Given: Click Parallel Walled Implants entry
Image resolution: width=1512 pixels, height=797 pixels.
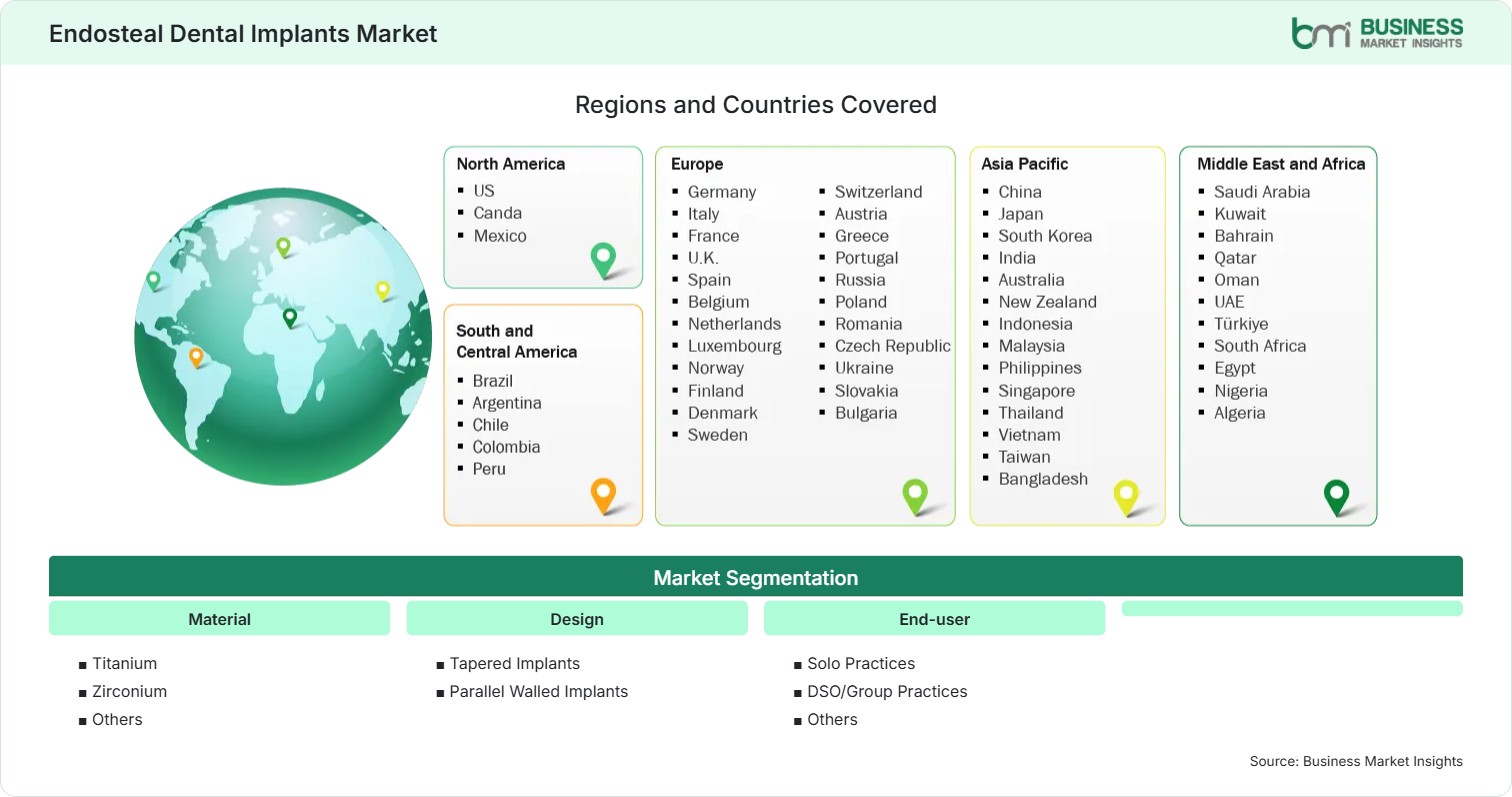Looking at the screenshot, I should tap(539, 691).
